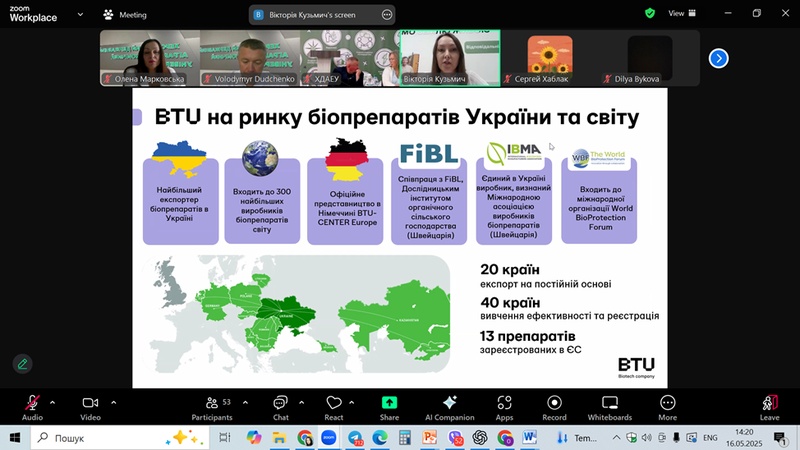Expand video options arrow next to Video

click(113, 402)
